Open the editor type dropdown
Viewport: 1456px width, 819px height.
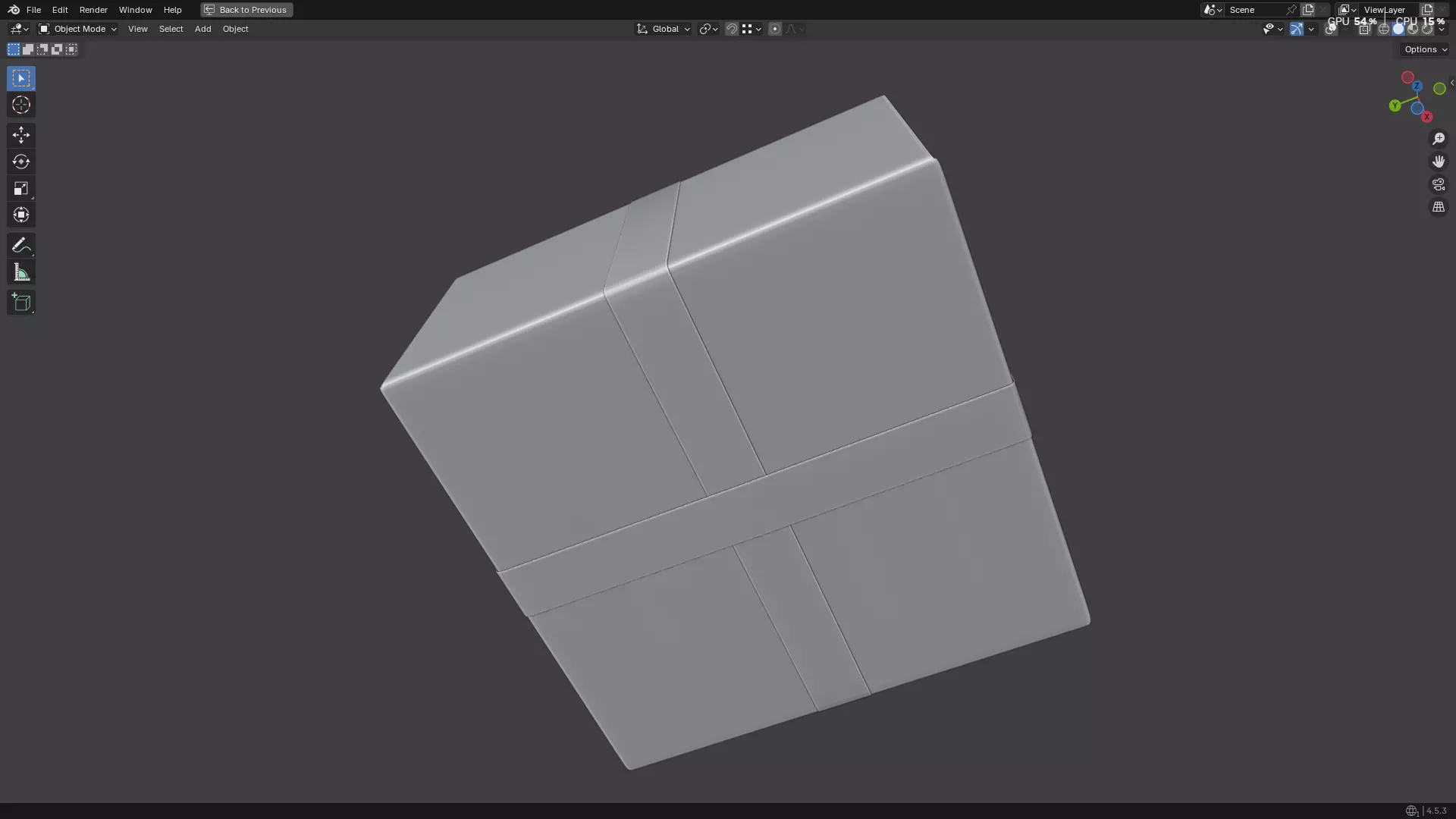(x=19, y=29)
